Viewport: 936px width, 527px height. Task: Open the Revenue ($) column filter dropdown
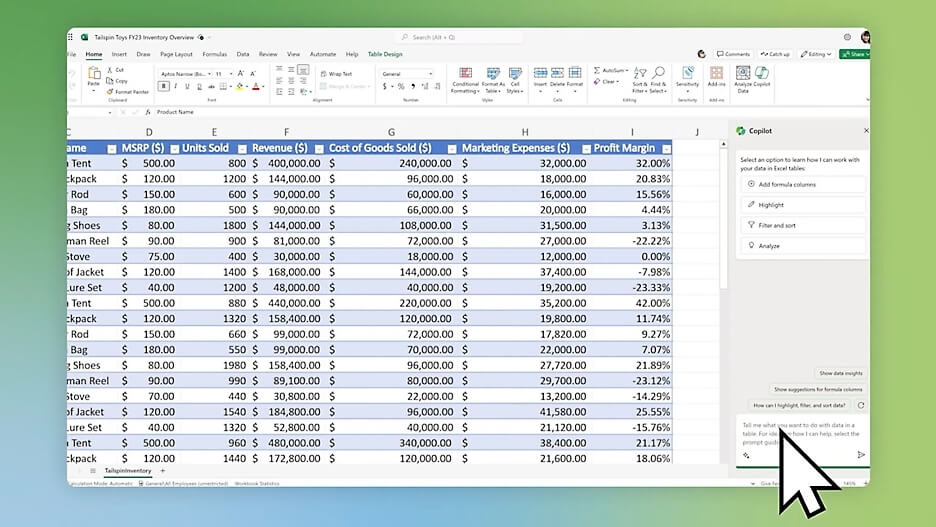point(319,149)
